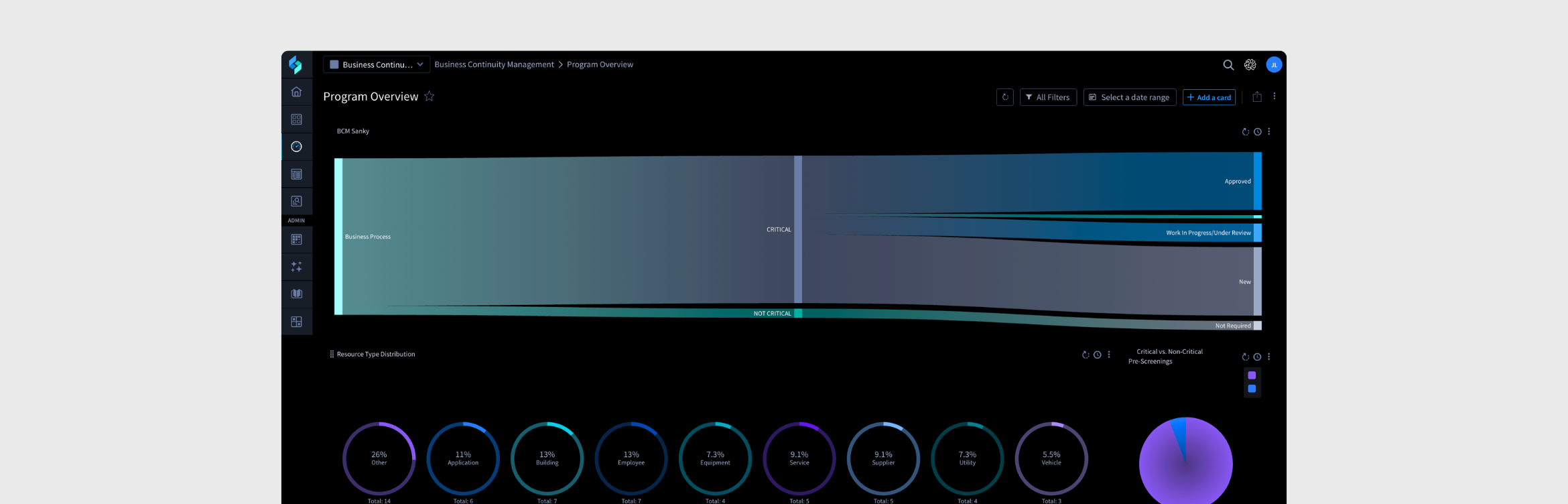Click Business Continuity Management breadcrumb
1568x504 pixels.
pos(494,65)
